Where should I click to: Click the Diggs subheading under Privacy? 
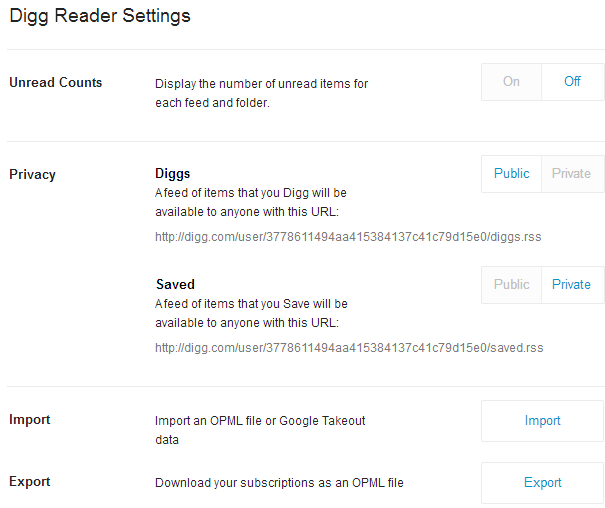point(173,173)
